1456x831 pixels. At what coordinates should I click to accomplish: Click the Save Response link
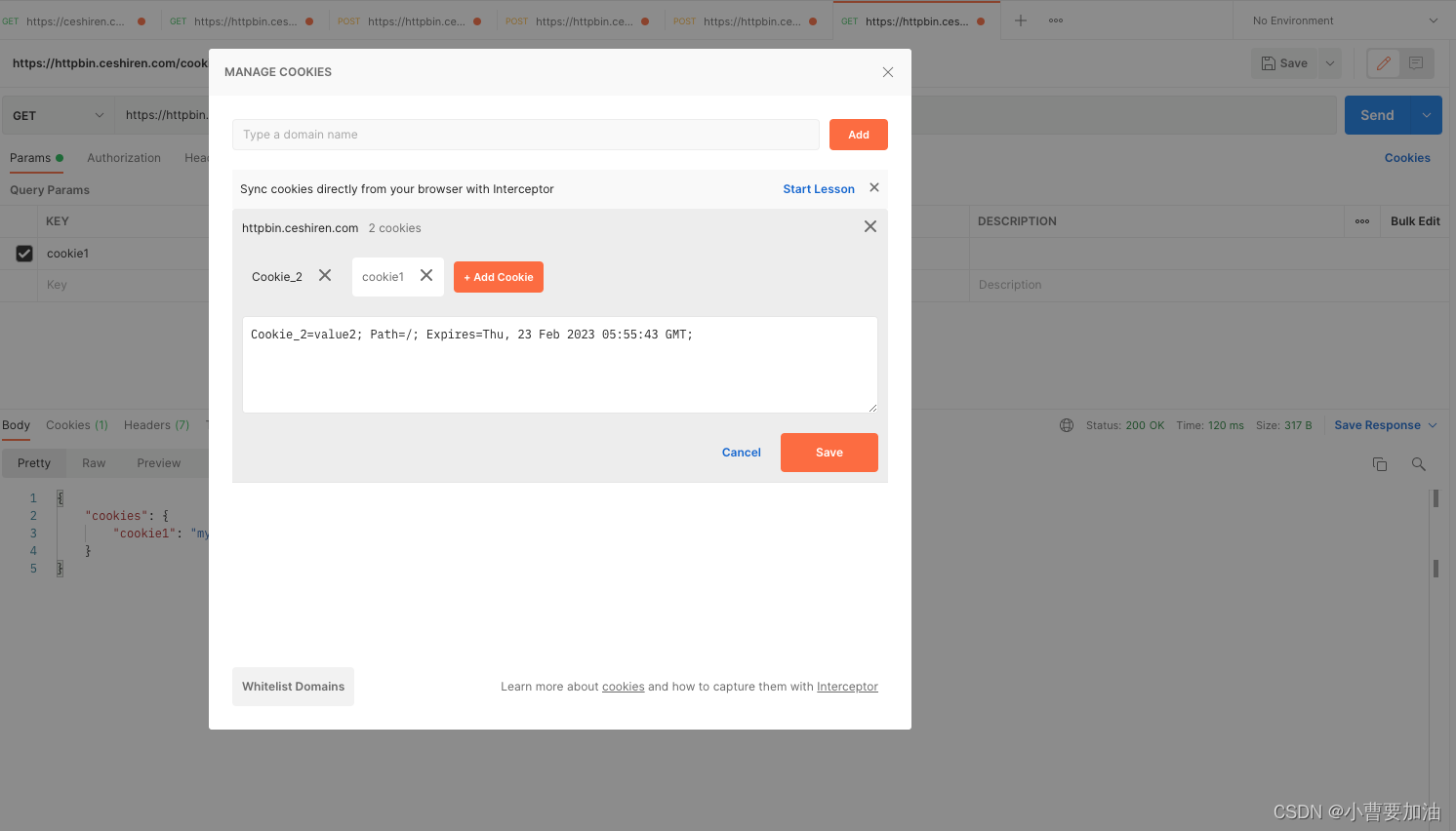(1377, 425)
